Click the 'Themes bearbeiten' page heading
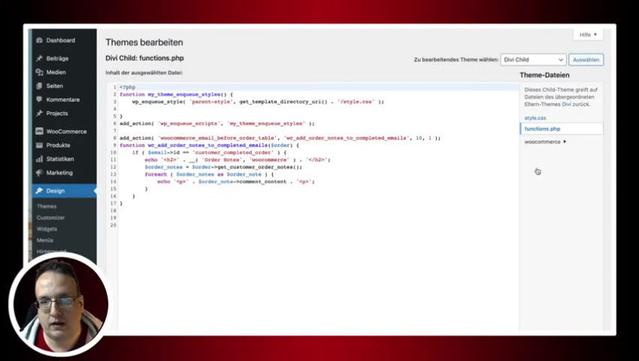639x361 pixels. [144, 42]
